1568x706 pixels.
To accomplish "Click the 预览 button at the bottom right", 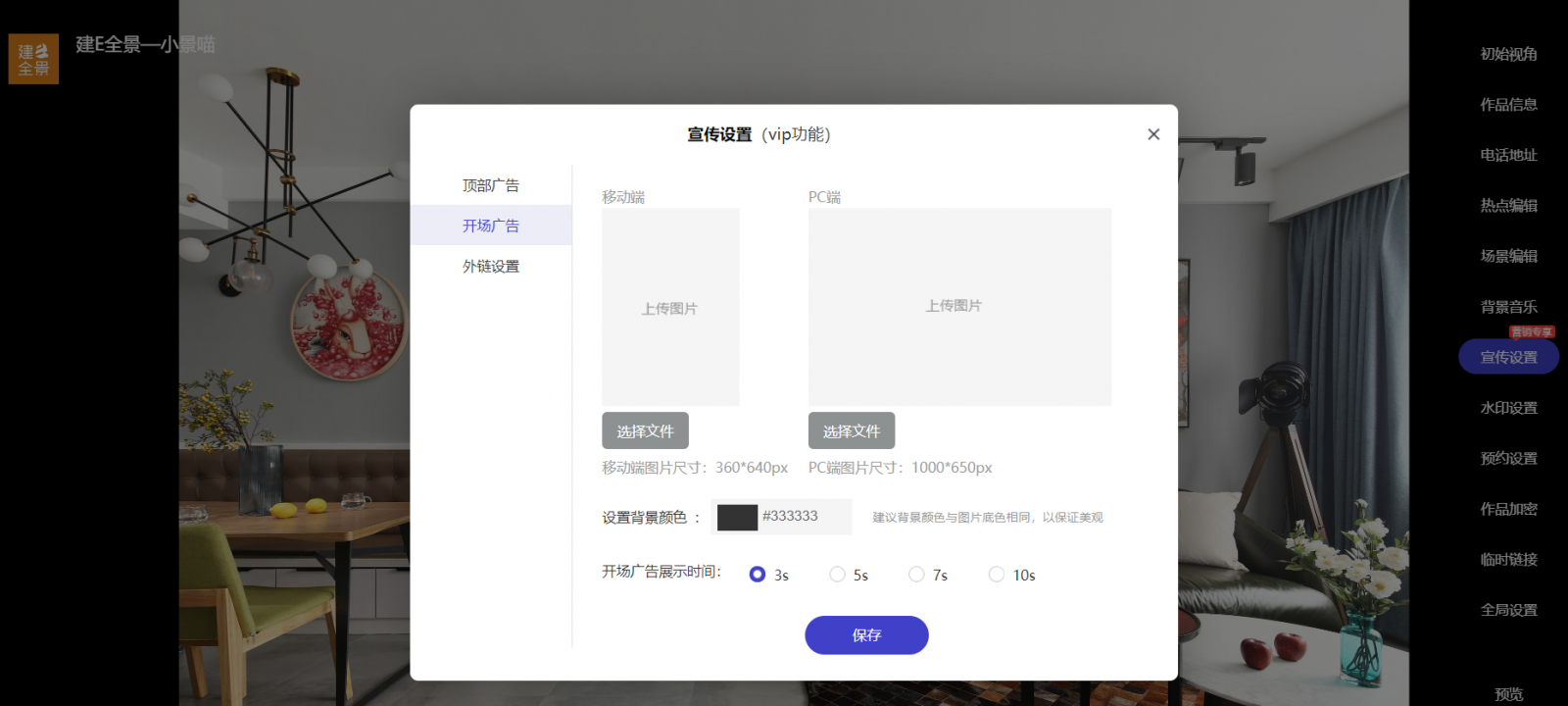I will 1509,694.
